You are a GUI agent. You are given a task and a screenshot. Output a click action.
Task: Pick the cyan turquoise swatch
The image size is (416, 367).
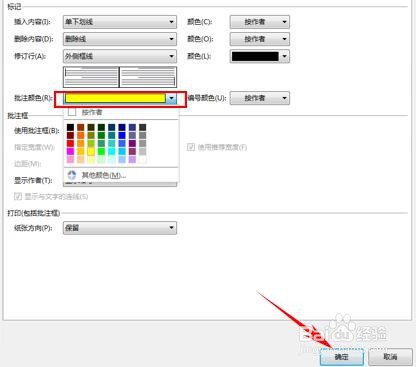coord(112,151)
